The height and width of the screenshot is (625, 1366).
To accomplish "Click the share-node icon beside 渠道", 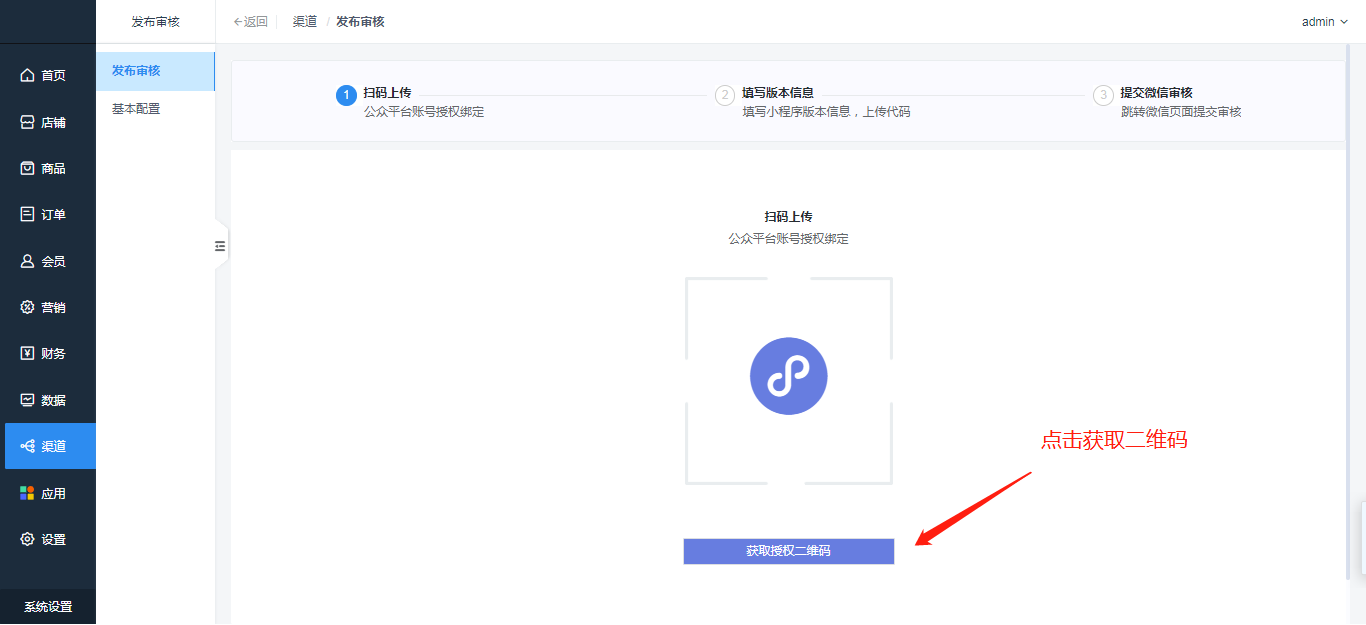I will click(28, 446).
